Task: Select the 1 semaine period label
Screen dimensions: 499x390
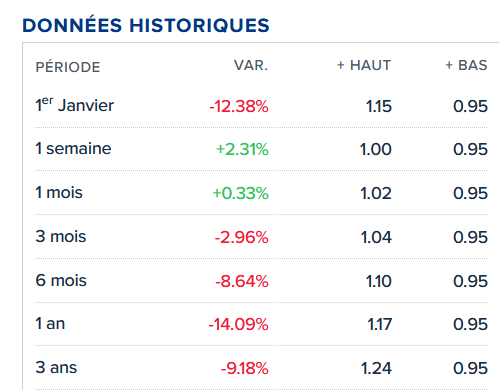Action: (73, 148)
